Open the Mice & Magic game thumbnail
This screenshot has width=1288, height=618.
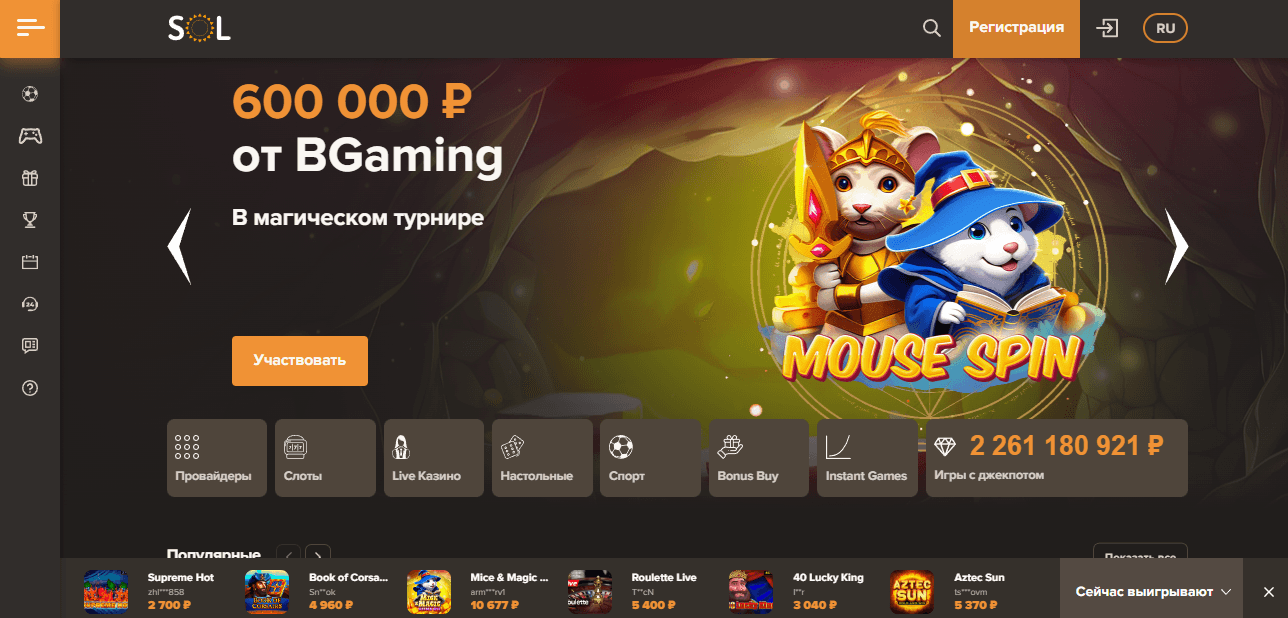(429, 592)
